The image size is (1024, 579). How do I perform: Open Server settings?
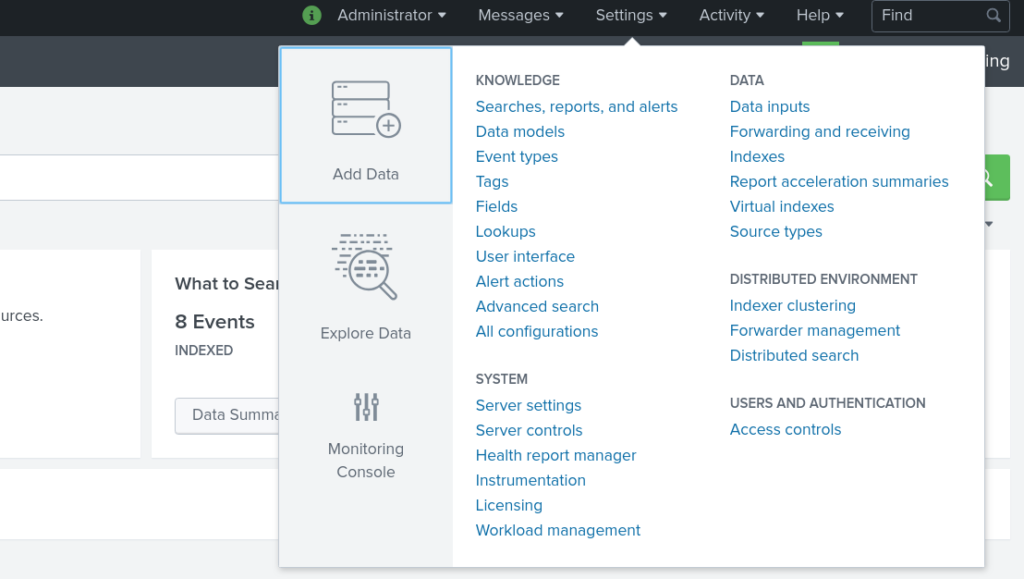click(528, 405)
